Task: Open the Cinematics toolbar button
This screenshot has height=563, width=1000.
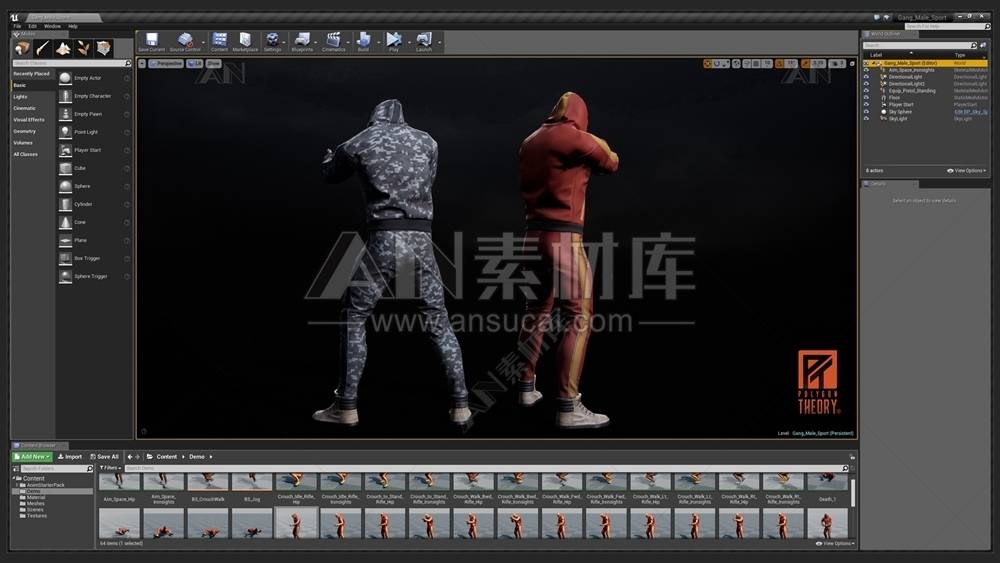Action: 334,42
